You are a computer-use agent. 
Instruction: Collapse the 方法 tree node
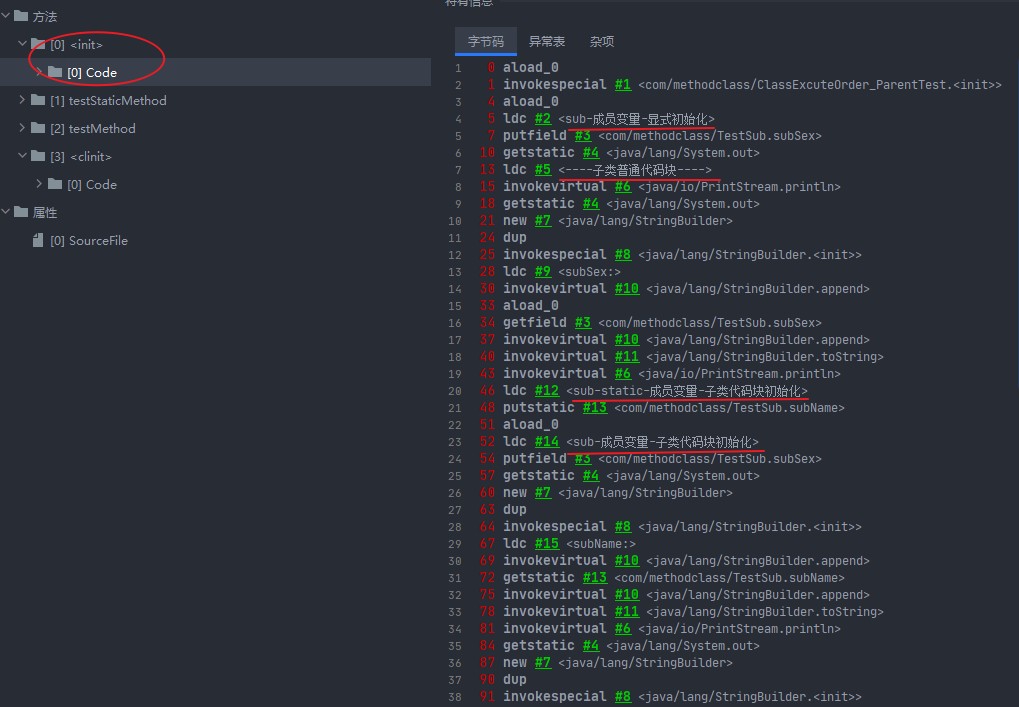coord(6,16)
